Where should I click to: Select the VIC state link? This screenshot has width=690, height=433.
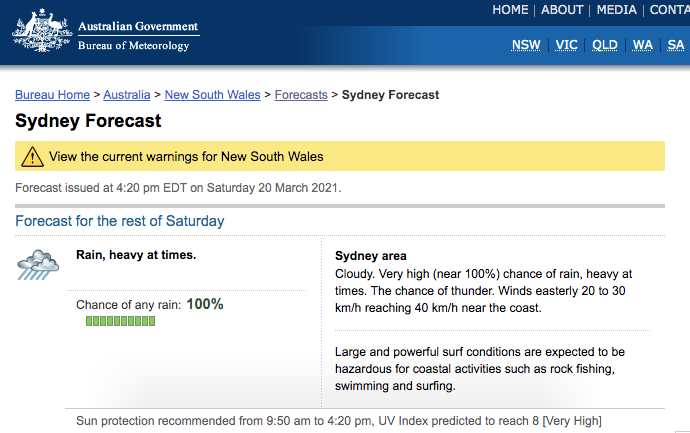[566, 45]
